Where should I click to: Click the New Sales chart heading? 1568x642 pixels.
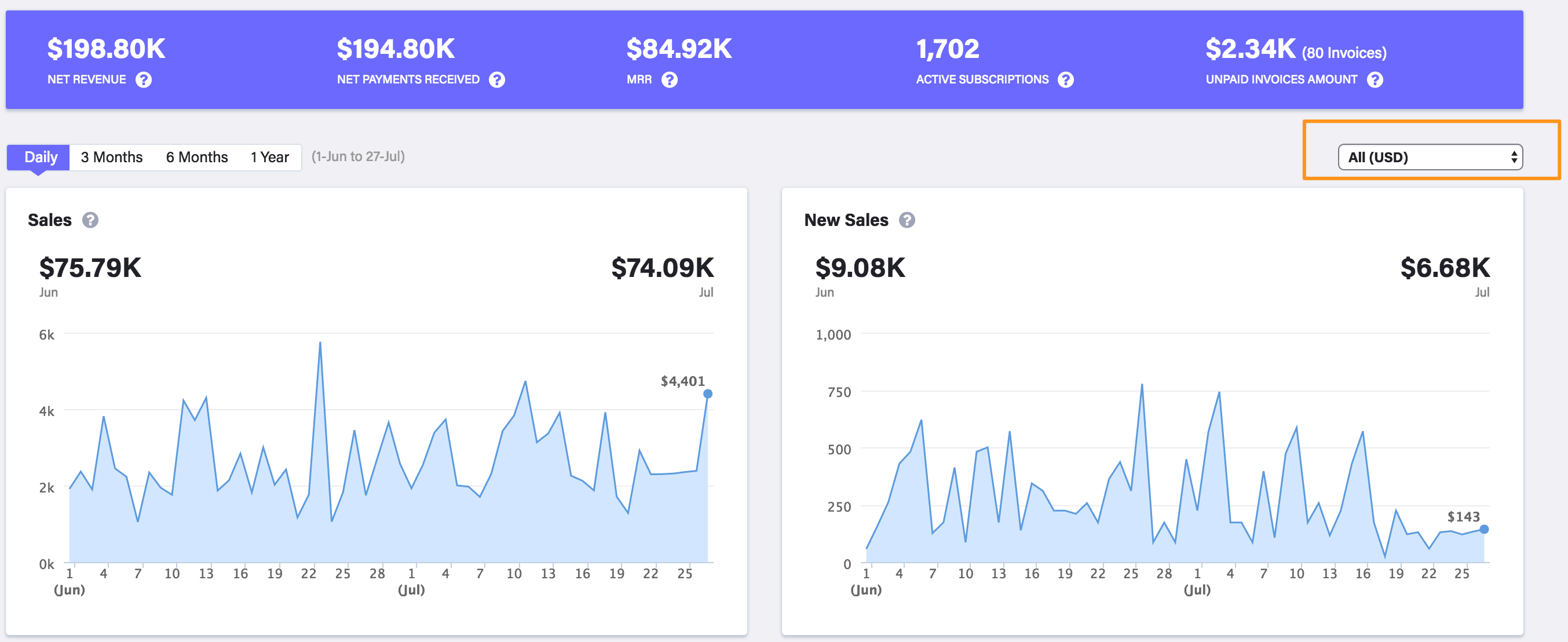pyautogui.click(x=846, y=220)
